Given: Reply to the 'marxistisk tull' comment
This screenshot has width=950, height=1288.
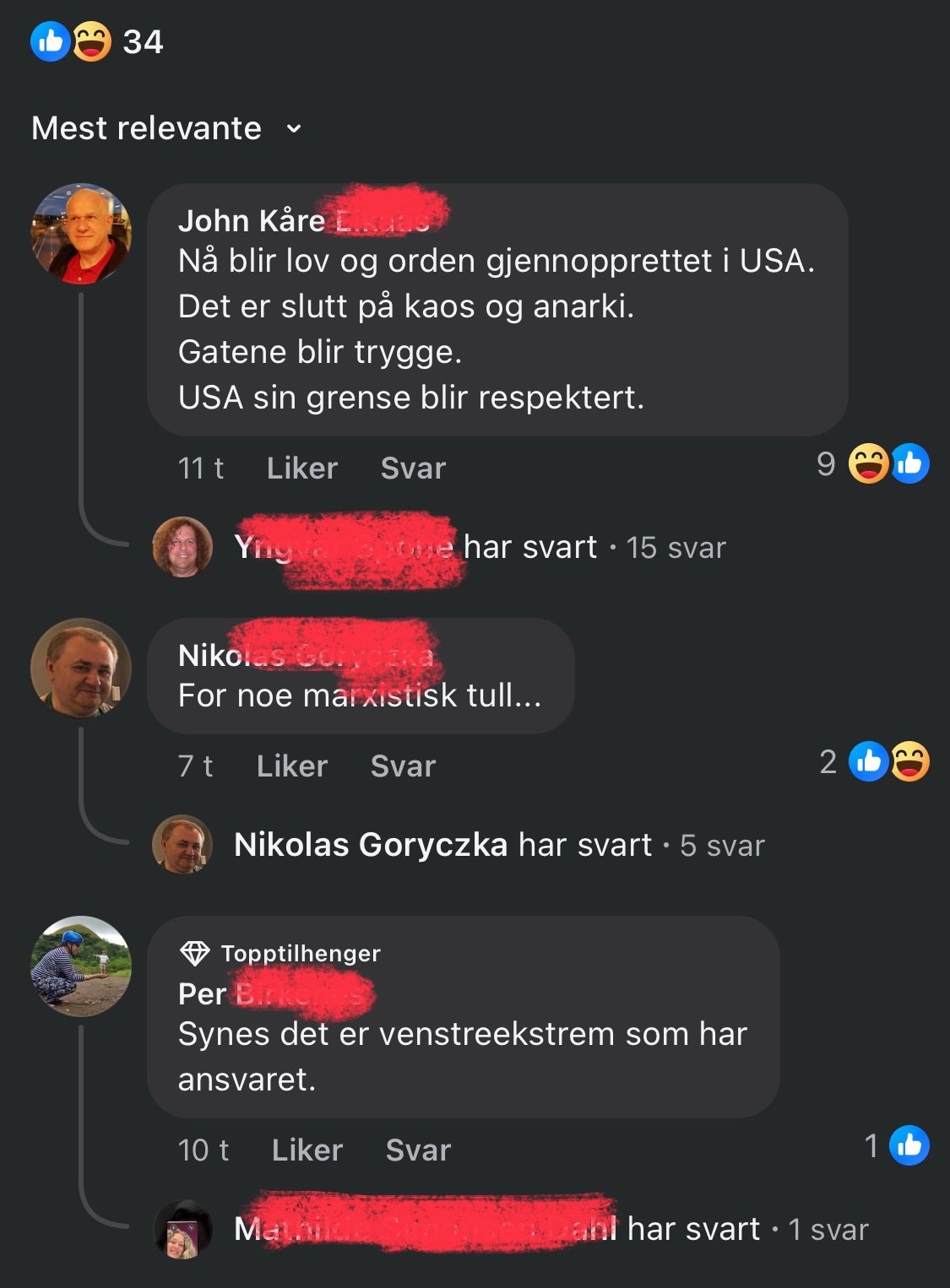Looking at the screenshot, I should tap(403, 766).
